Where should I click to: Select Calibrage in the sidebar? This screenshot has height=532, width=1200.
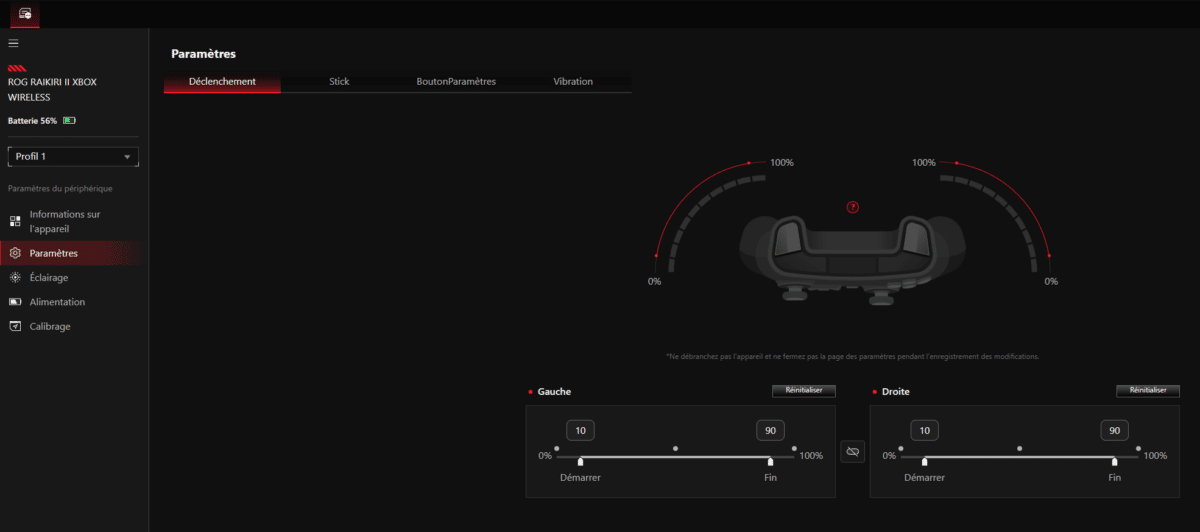click(x=74, y=326)
